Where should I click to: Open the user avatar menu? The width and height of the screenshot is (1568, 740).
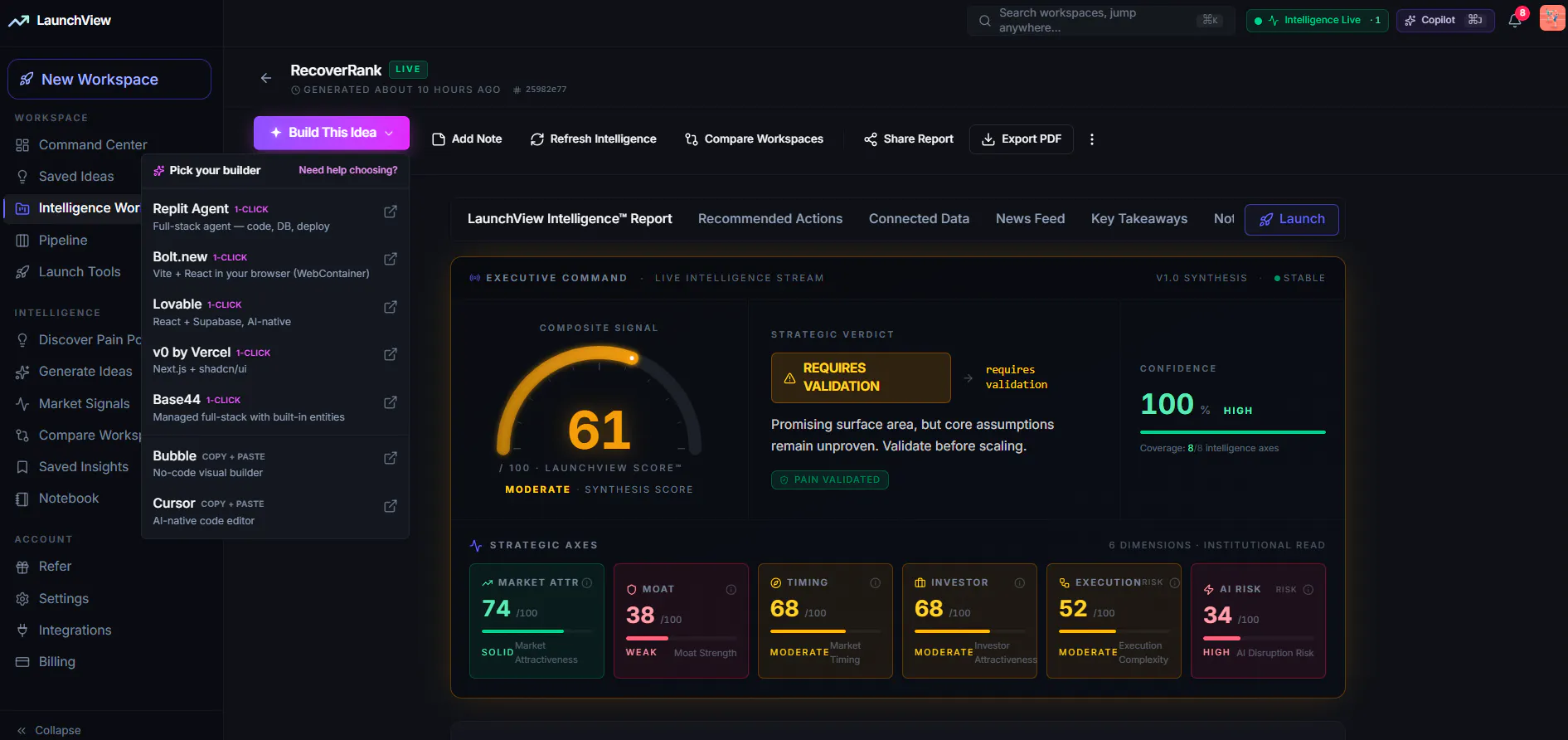[1551, 18]
